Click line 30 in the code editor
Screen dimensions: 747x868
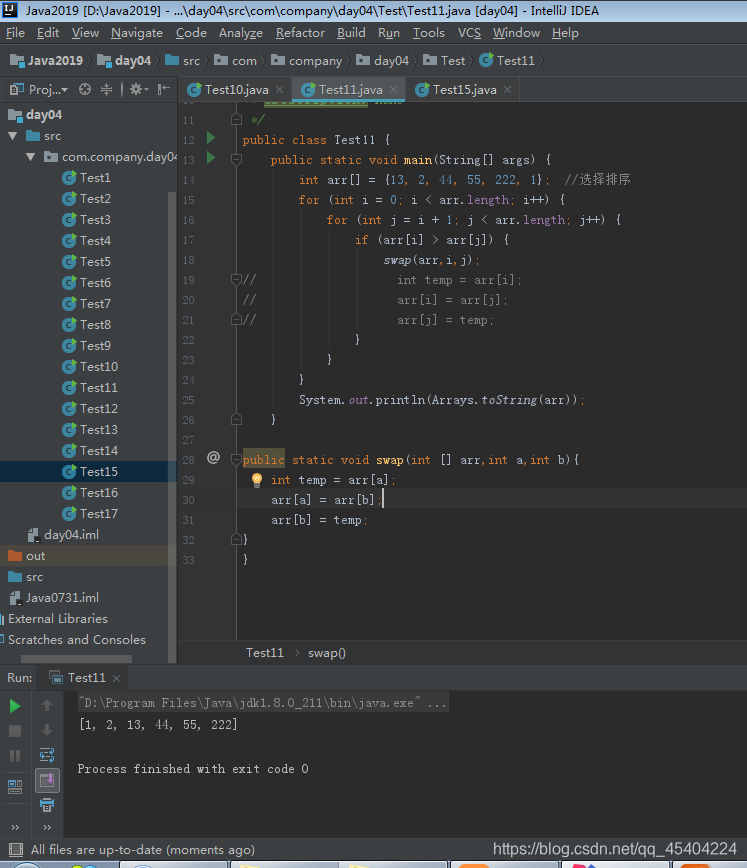492,500
